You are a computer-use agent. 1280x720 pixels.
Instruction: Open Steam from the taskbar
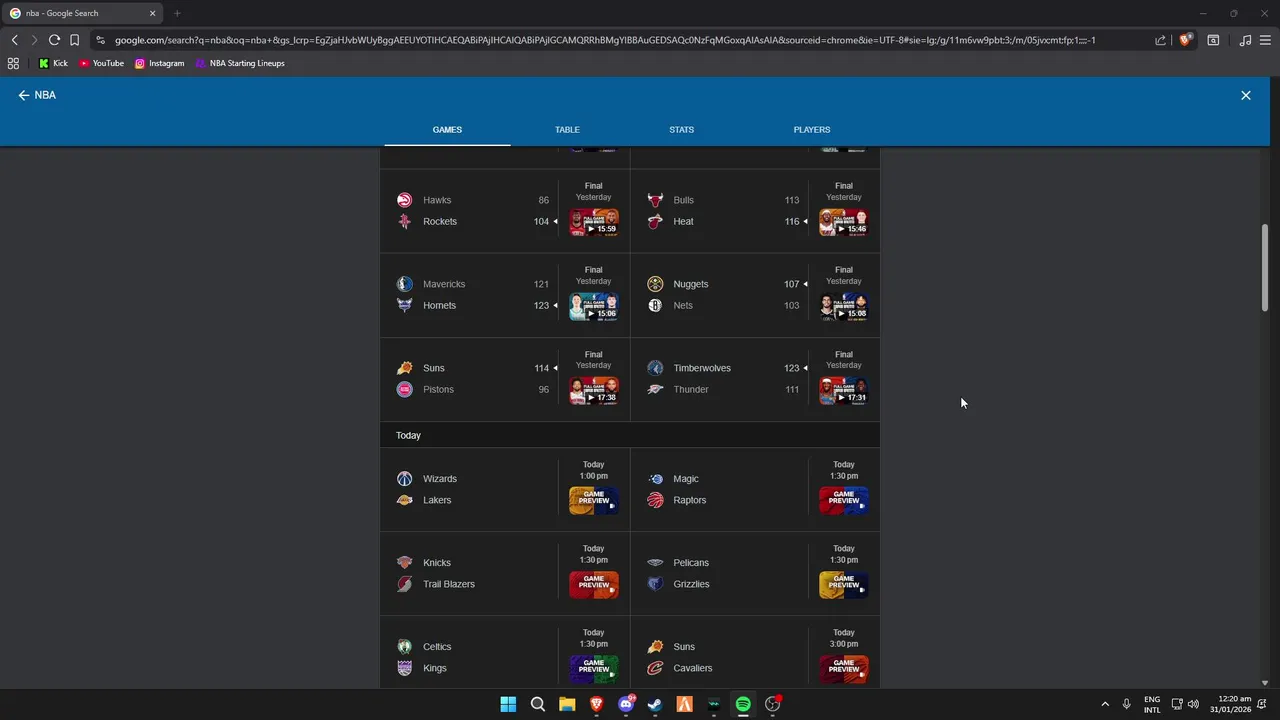tap(655, 704)
